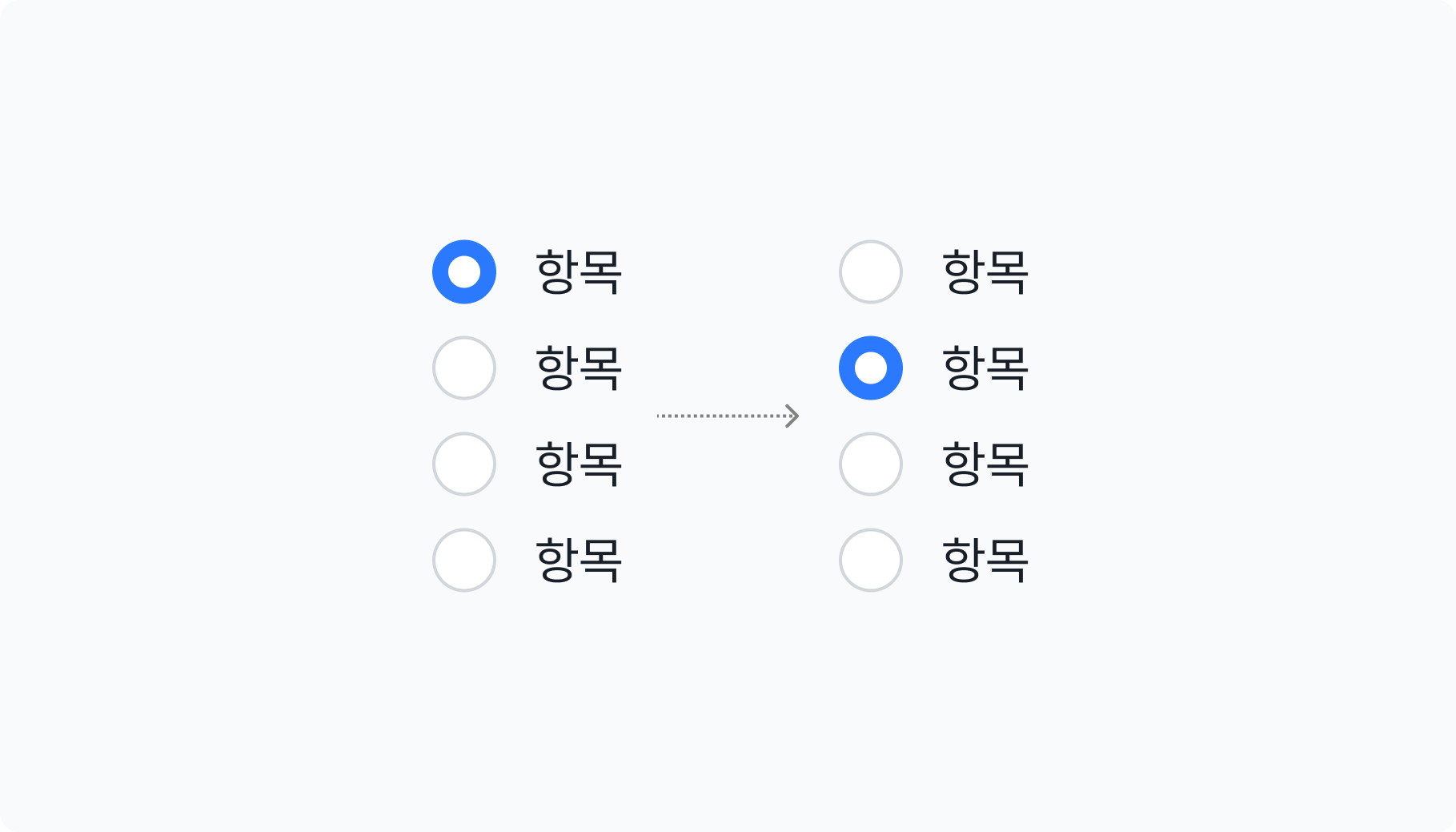
Task: Click second 항목 label in left group
Action: 579,368
